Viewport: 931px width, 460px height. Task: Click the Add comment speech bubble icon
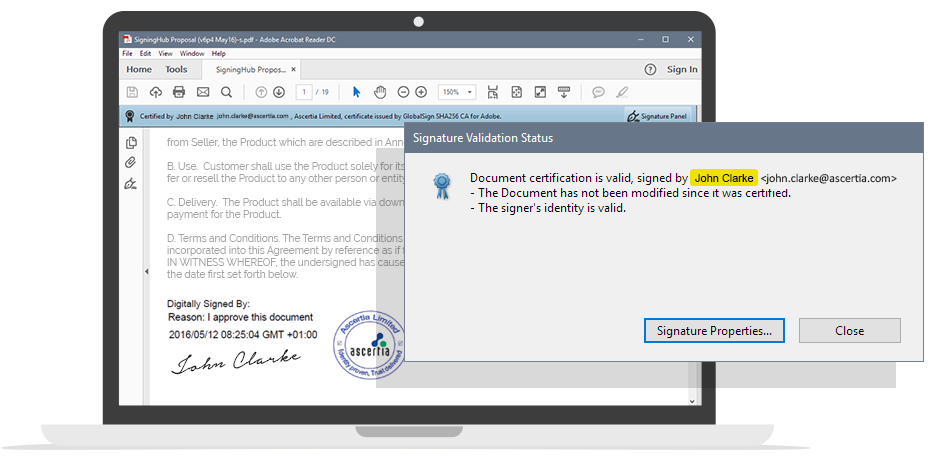[x=598, y=92]
